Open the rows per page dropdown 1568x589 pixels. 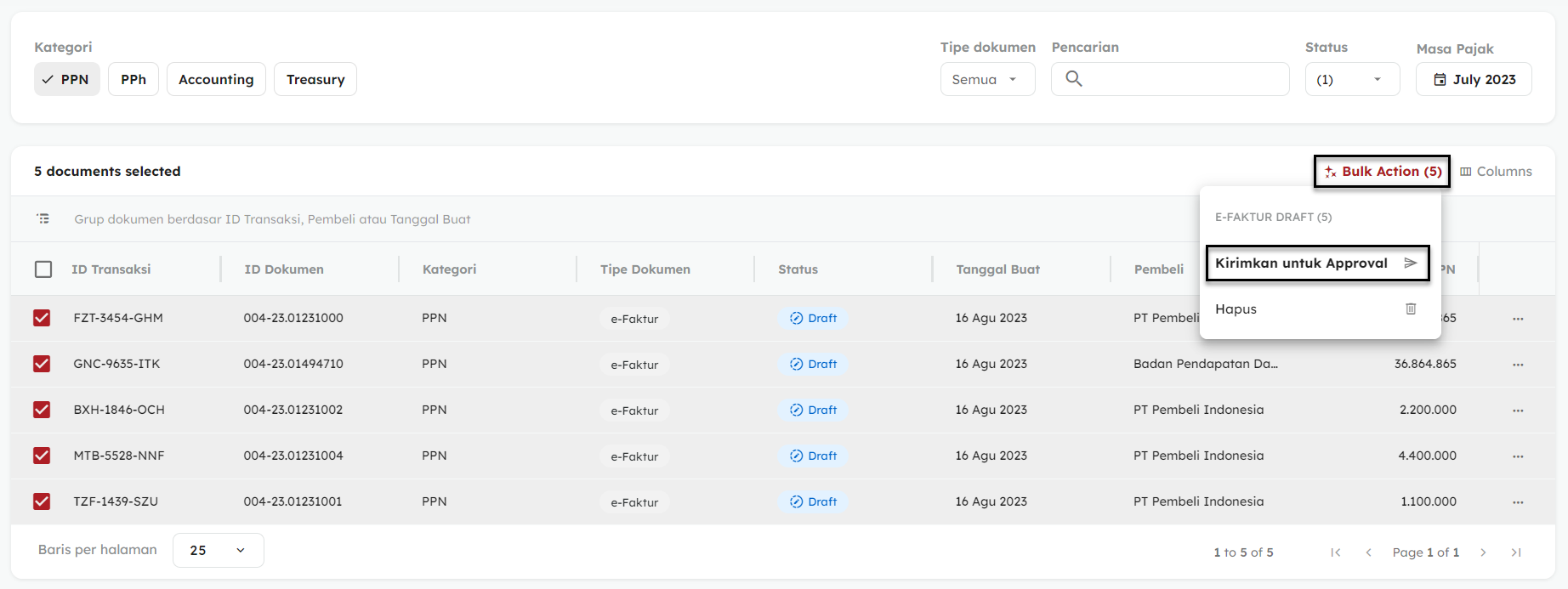(218, 550)
